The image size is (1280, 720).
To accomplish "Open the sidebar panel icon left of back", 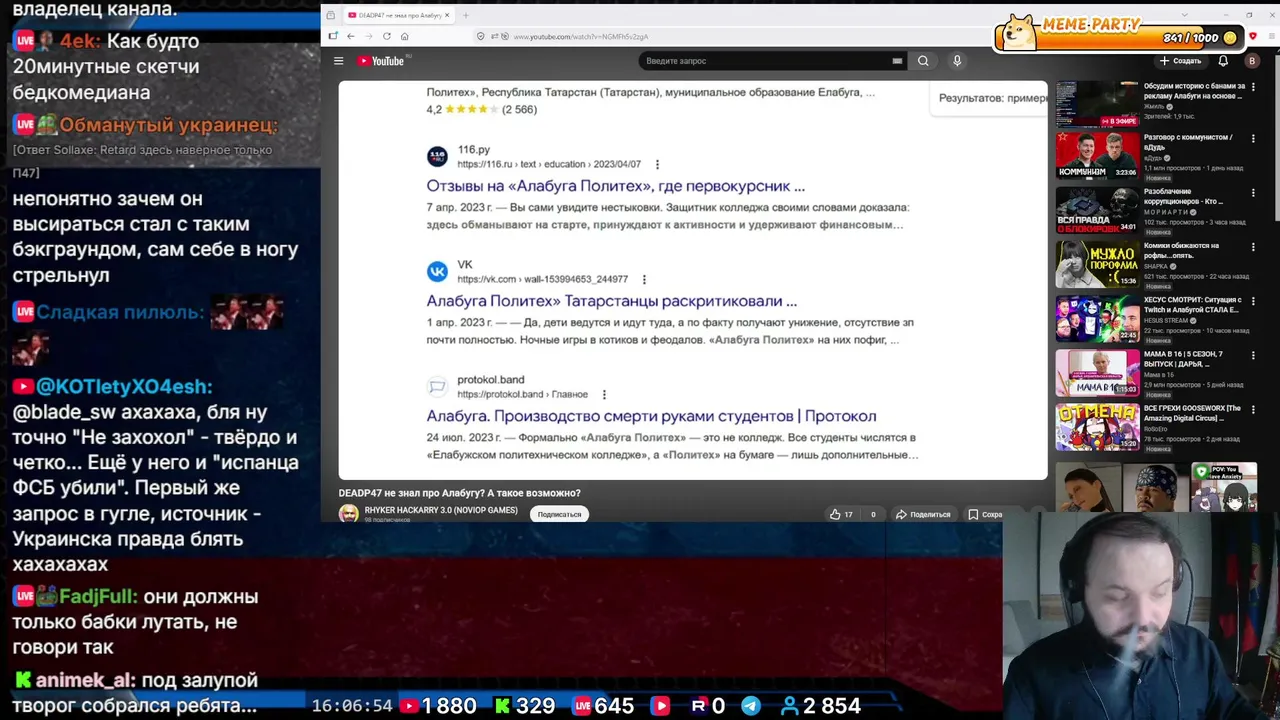I will pyautogui.click(x=332, y=36).
